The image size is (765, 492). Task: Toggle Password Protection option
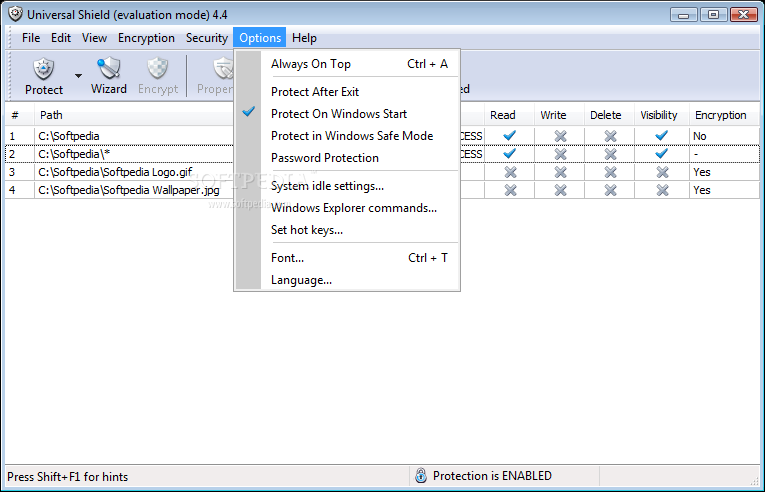click(x=347, y=158)
